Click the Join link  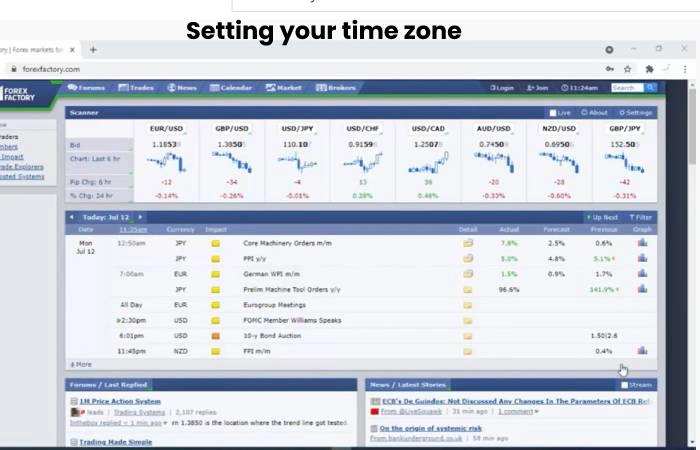click(537, 88)
